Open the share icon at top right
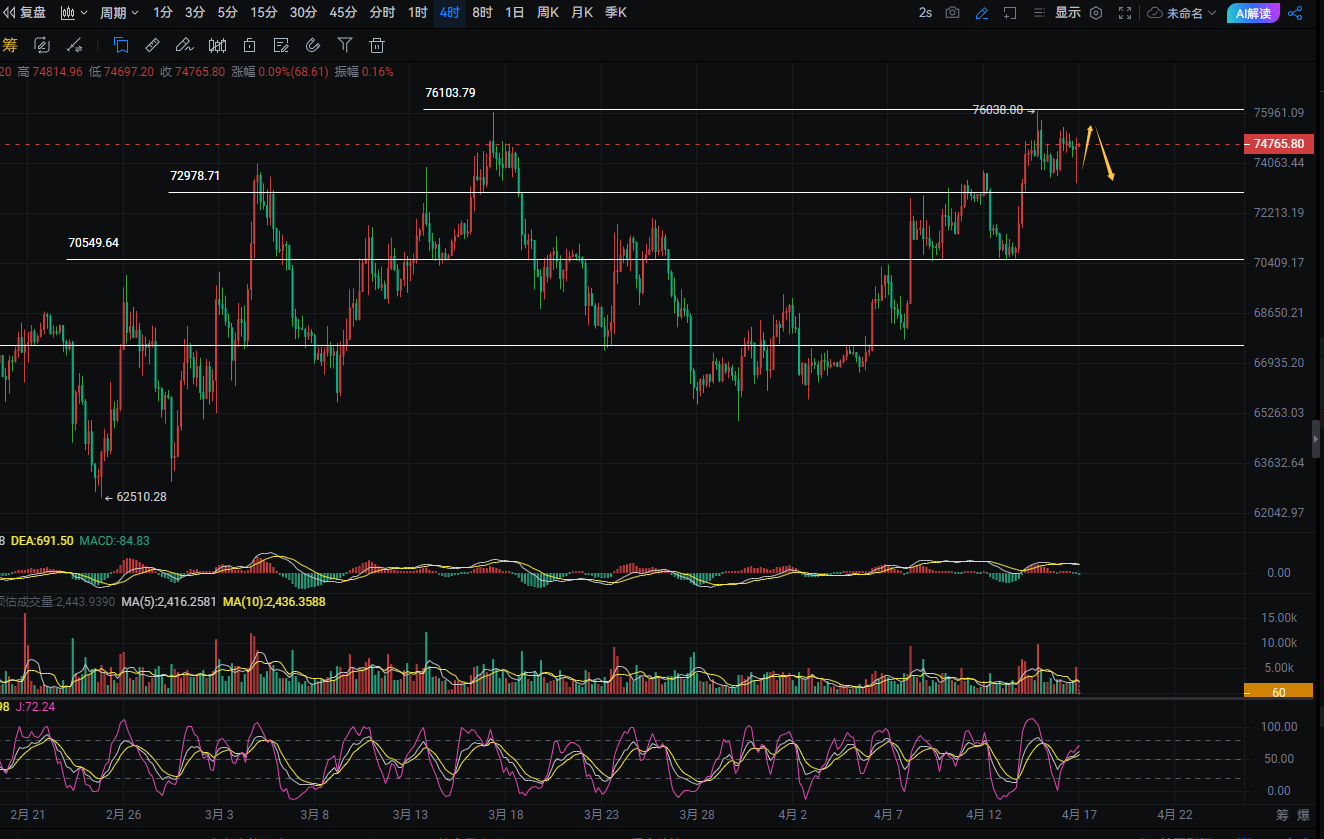The width and height of the screenshot is (1324, 839). point(1295,13)
